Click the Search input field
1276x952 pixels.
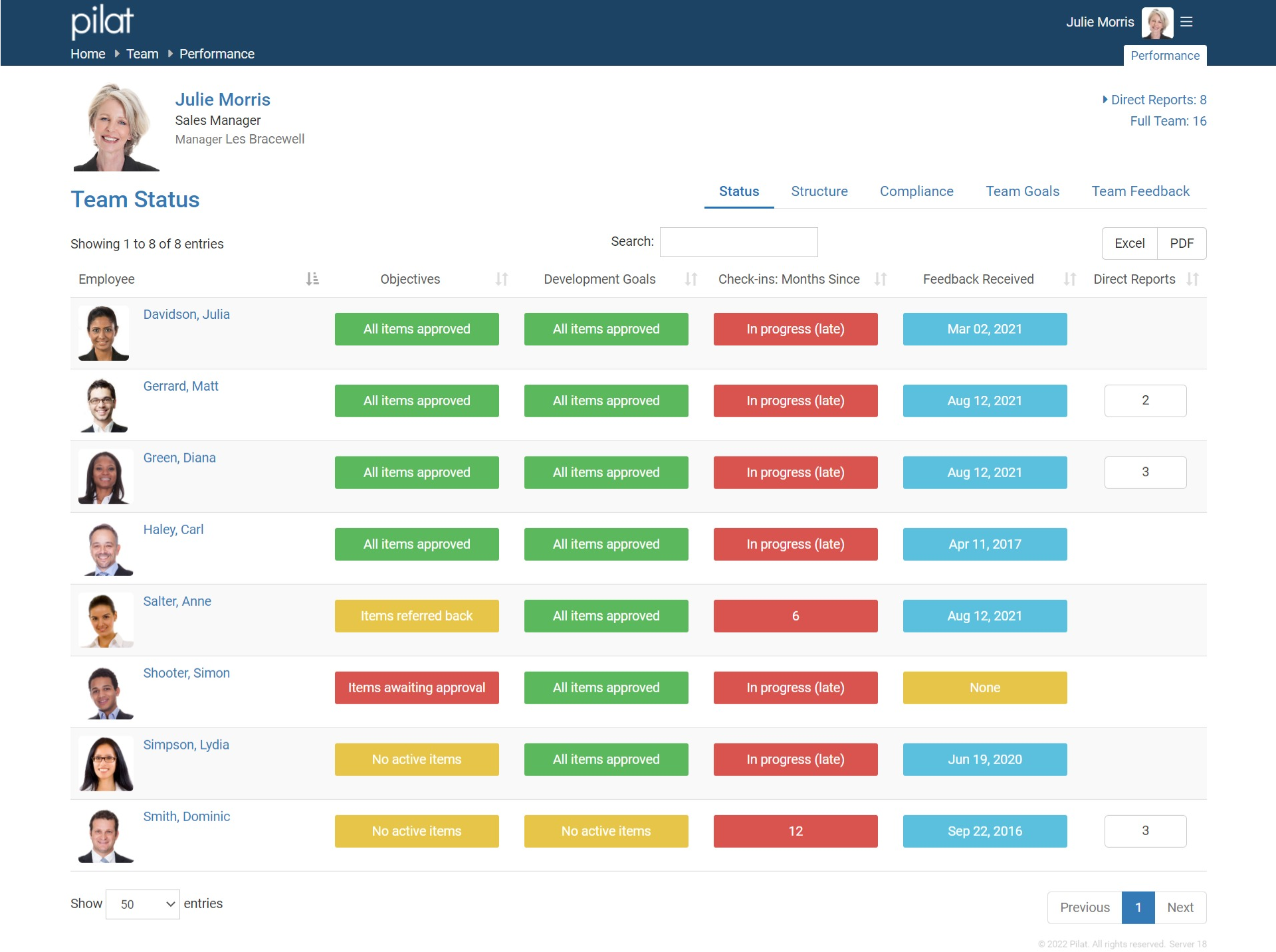click(739, 242)
